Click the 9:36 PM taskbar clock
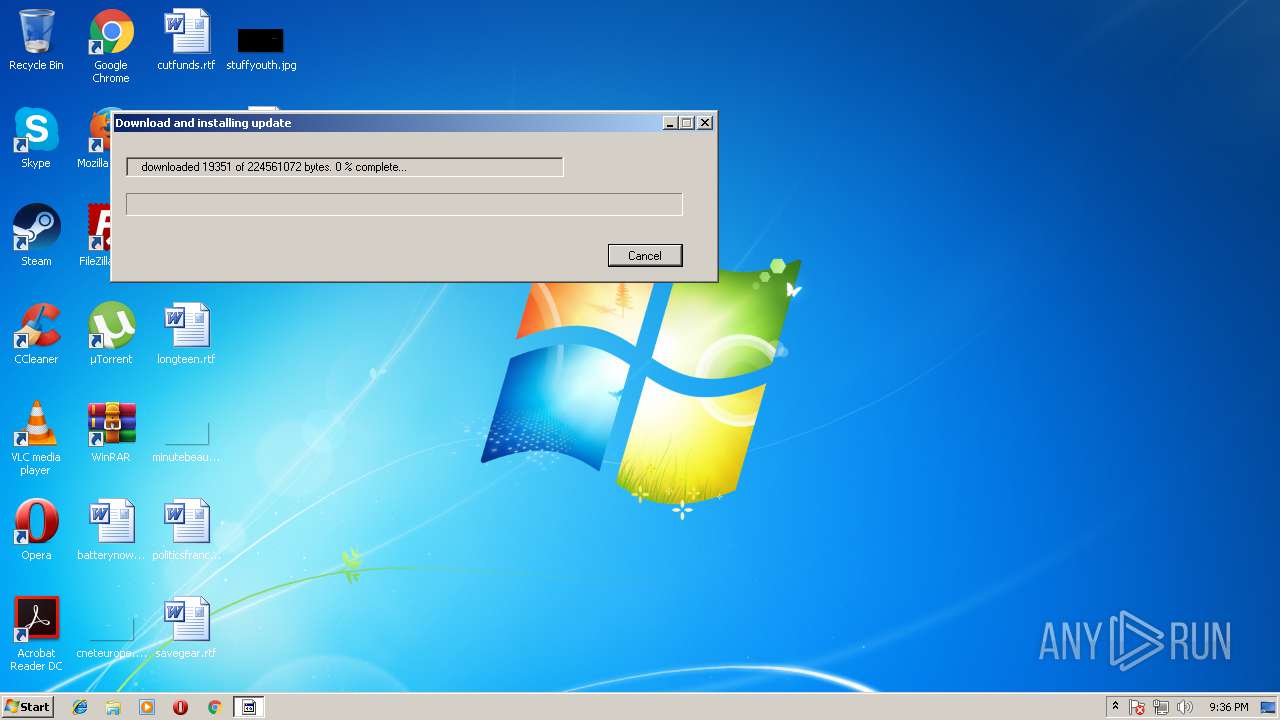1280x720 pixels. pyautogui.click(x=1228, y=707)
